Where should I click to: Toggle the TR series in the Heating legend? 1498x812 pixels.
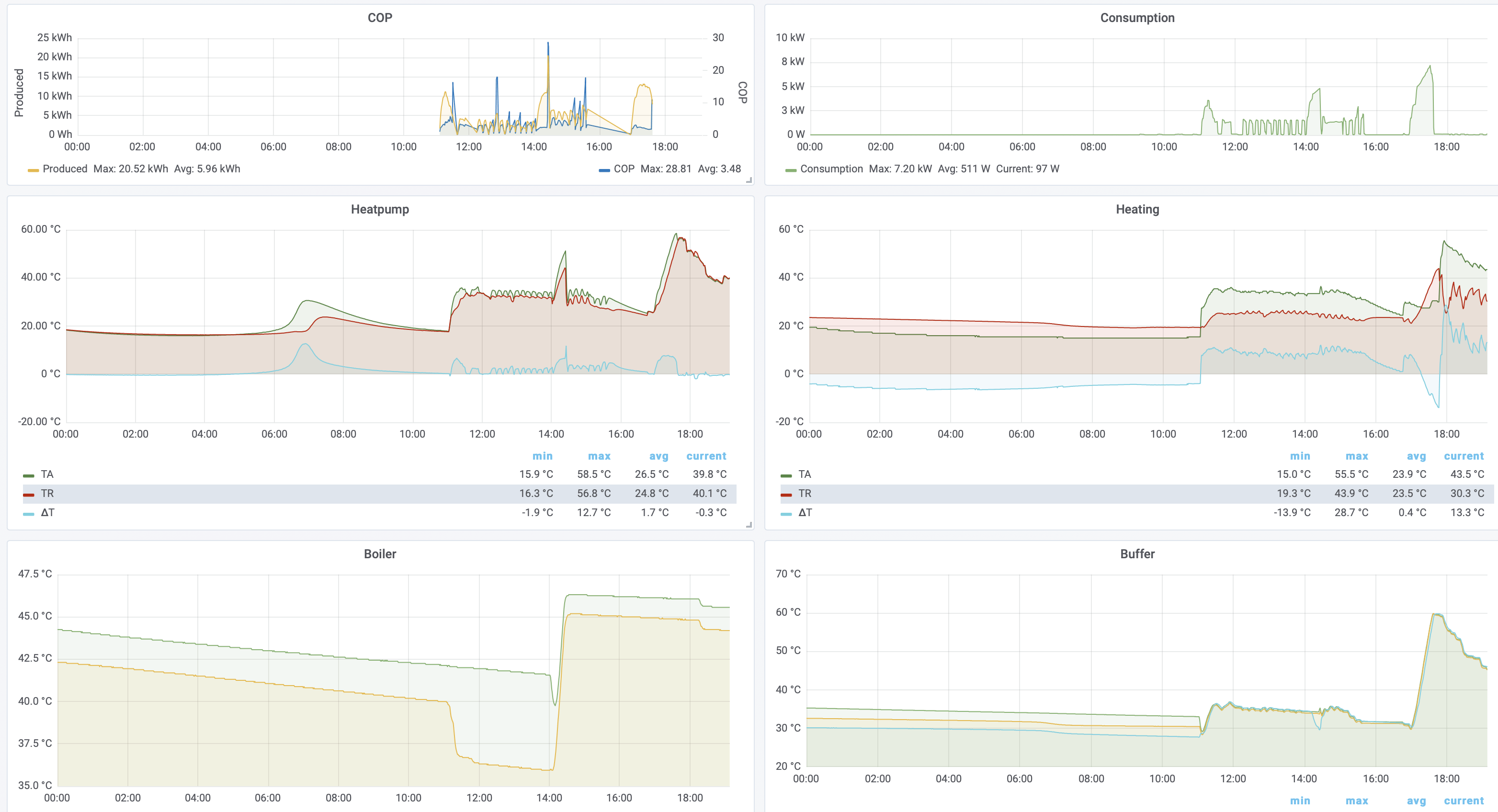click(x=805, y=494)
